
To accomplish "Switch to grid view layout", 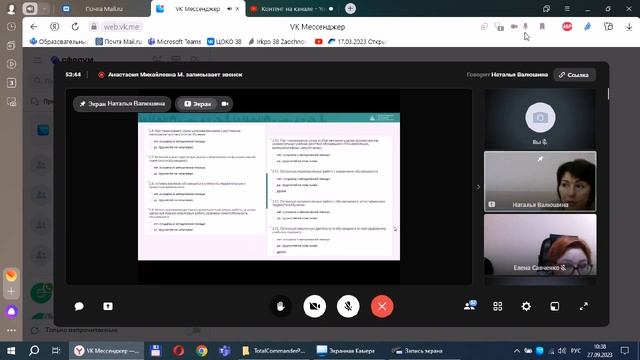I will click(498, 306).
